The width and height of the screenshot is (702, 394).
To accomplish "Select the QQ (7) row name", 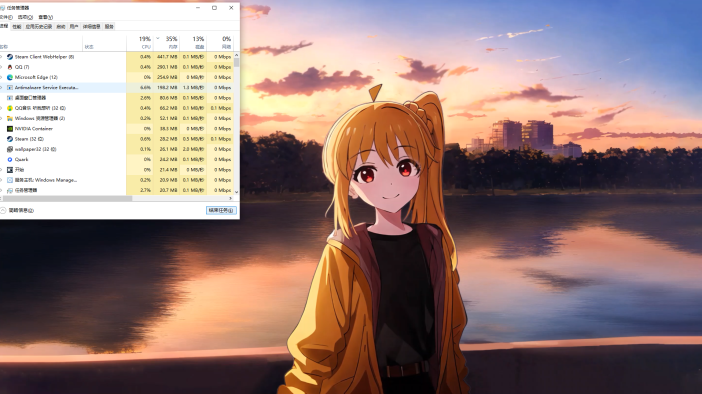I will click(x=22, y=67).
